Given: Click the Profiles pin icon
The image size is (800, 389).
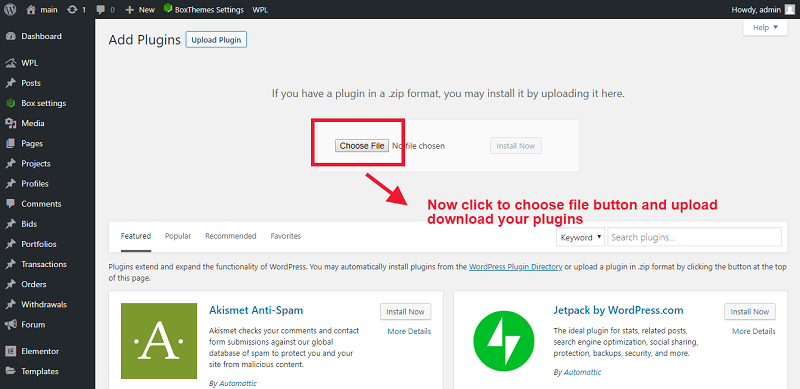Looking at the screenshot, I should coord(10,184).
